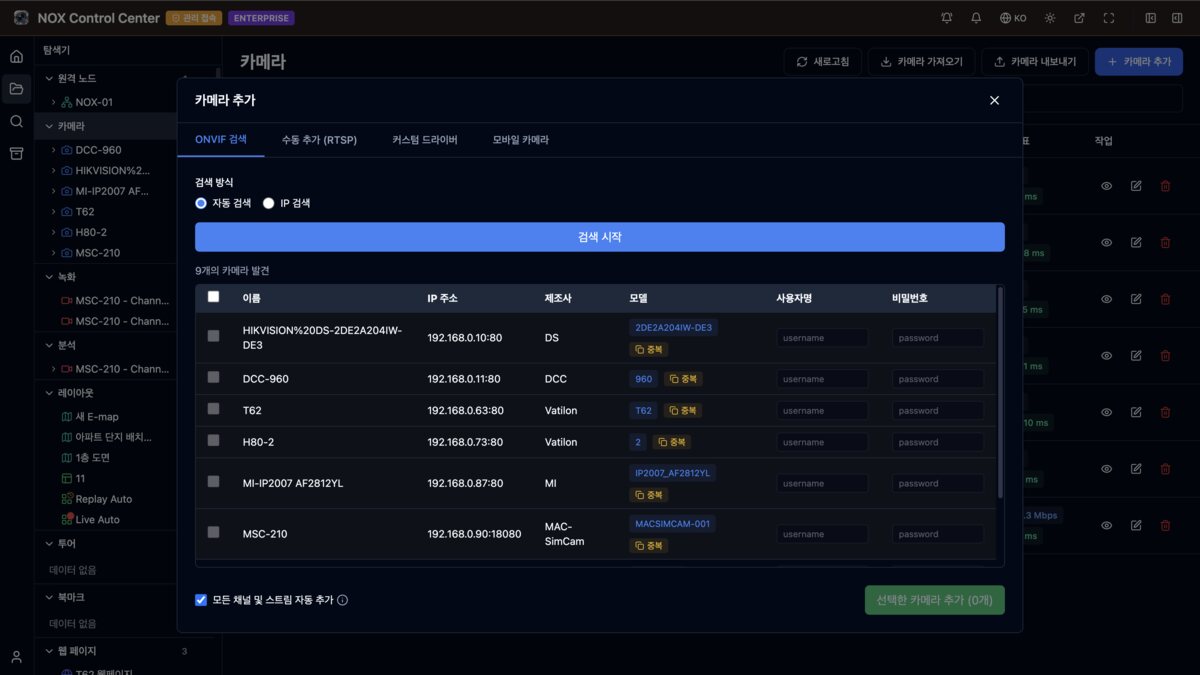Open the folder explorer icon in left rail
This screenshot has height=675, width=1200.
coord(16,89)
